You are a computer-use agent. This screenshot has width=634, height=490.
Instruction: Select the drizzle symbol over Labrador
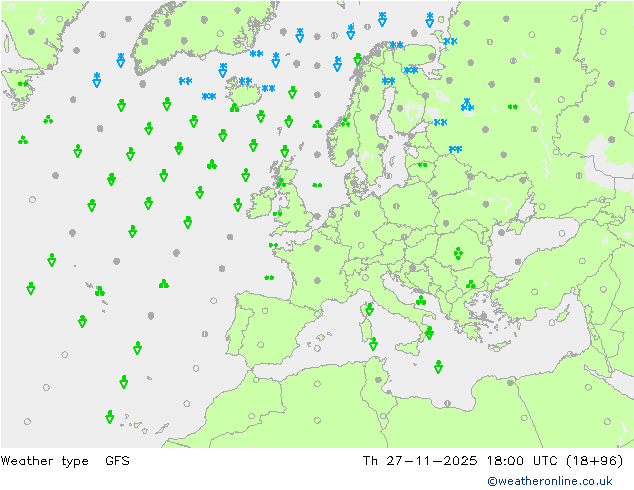click(x=23, y=84)
